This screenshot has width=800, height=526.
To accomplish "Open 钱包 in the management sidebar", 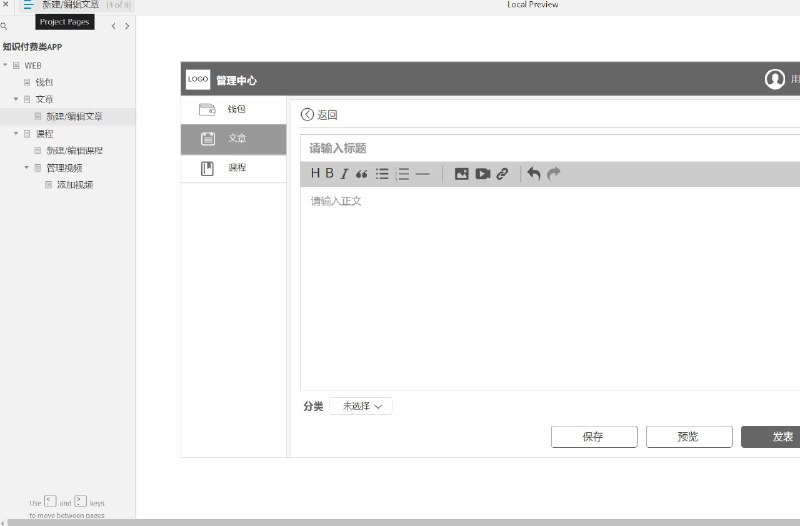I will click(234, 109).
